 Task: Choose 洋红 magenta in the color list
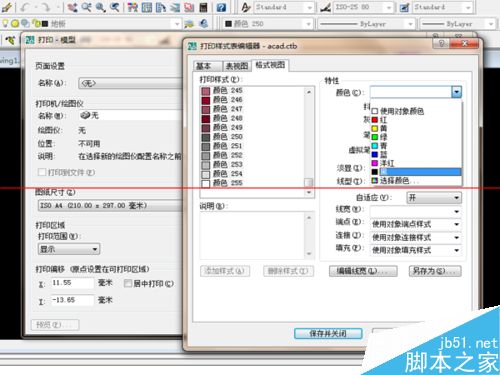click(x=416, y=163)
